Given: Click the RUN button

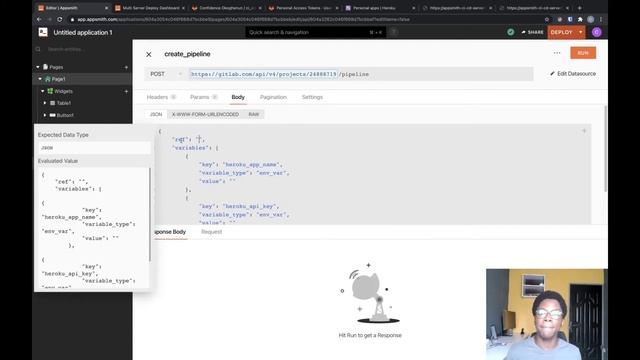Looking at the screenshot, I should click(x=583, y=53).
